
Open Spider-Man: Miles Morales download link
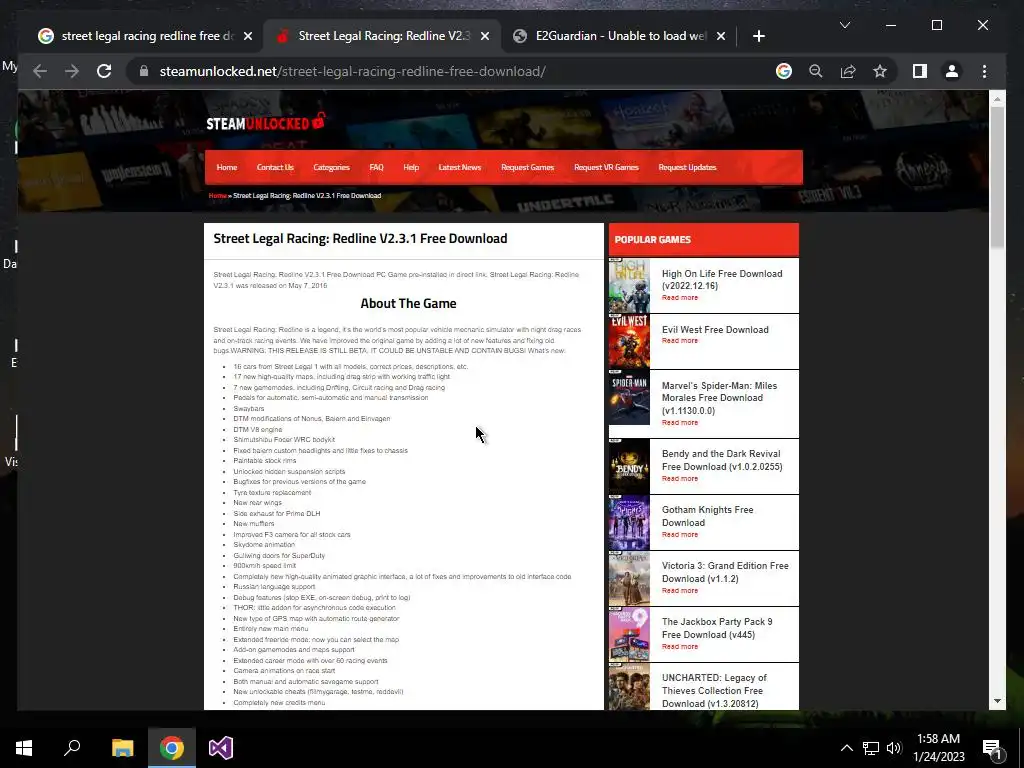719,398
